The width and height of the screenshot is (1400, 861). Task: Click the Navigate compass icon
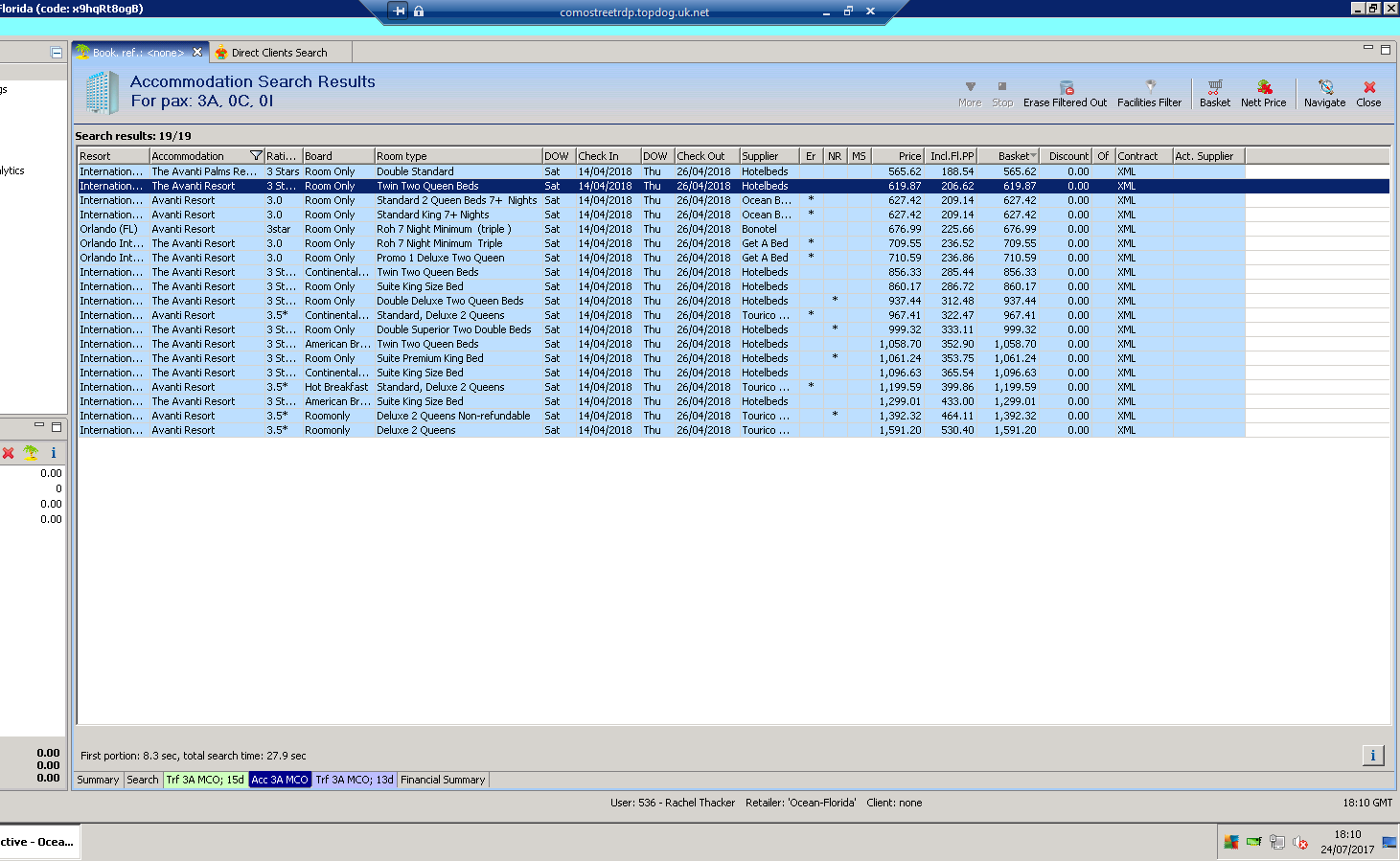click(1325, 86)
